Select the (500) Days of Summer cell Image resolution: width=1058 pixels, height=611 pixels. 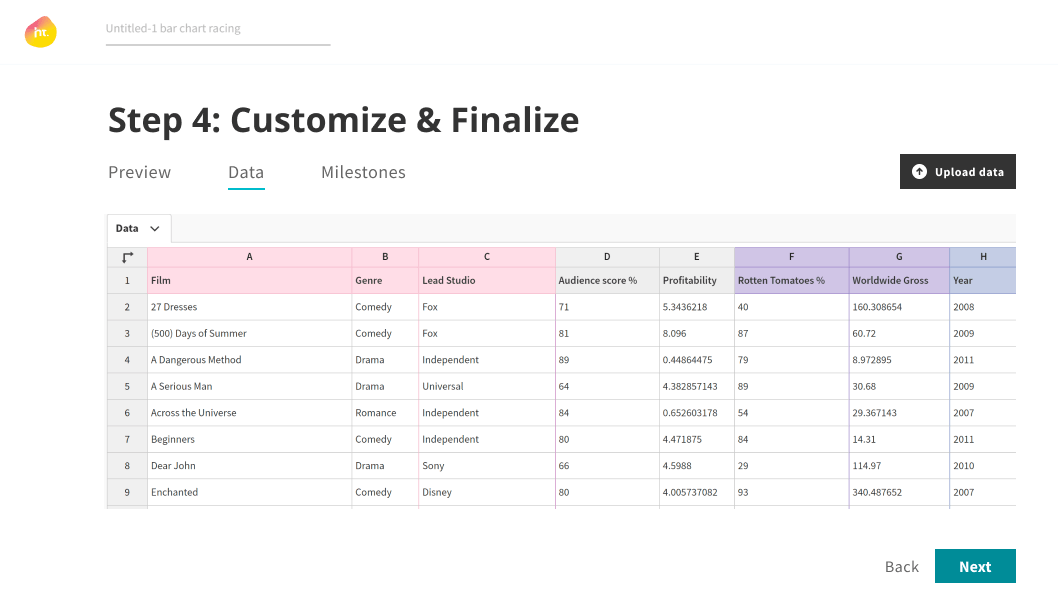(249, 333)
